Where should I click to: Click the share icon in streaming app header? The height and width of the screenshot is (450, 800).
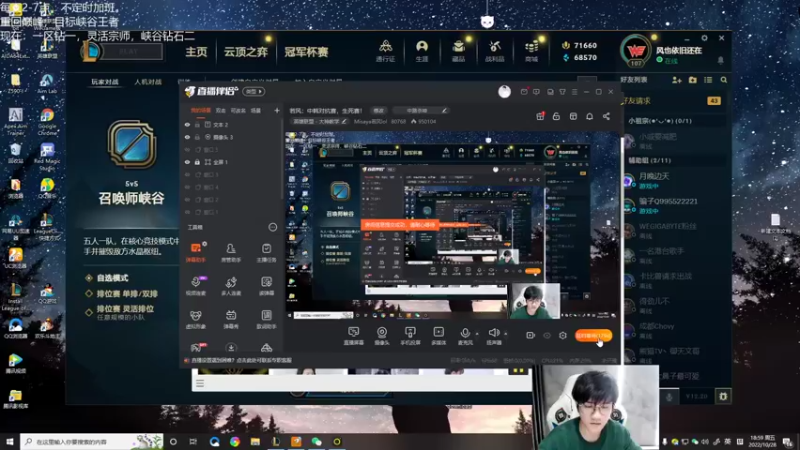(x=606, y=116)
